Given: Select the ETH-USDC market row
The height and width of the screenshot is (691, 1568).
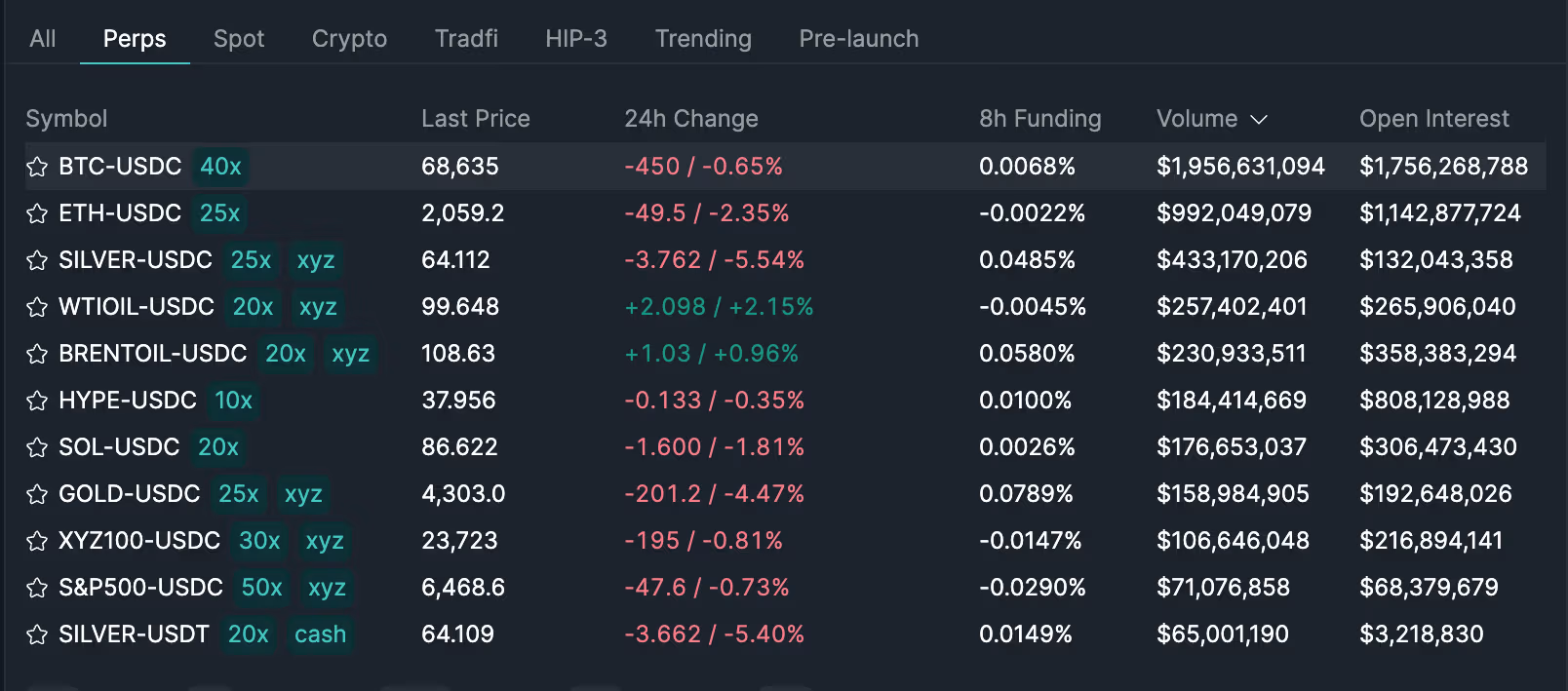Looking at the screenshot, I should coord(683,212).
